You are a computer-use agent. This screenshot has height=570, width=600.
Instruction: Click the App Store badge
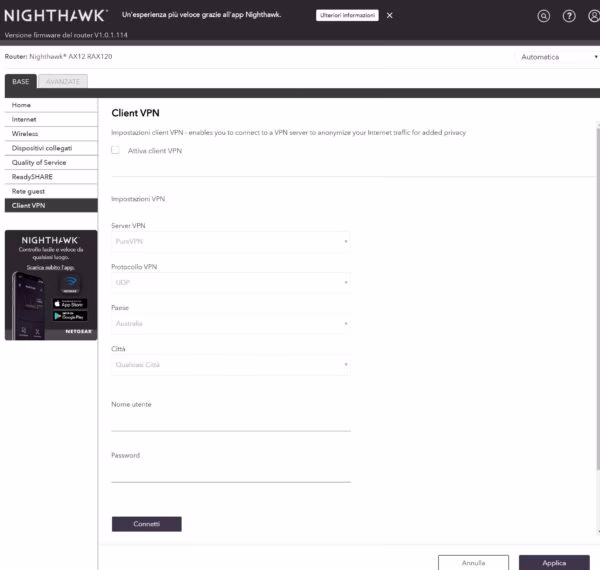[70, 304]
